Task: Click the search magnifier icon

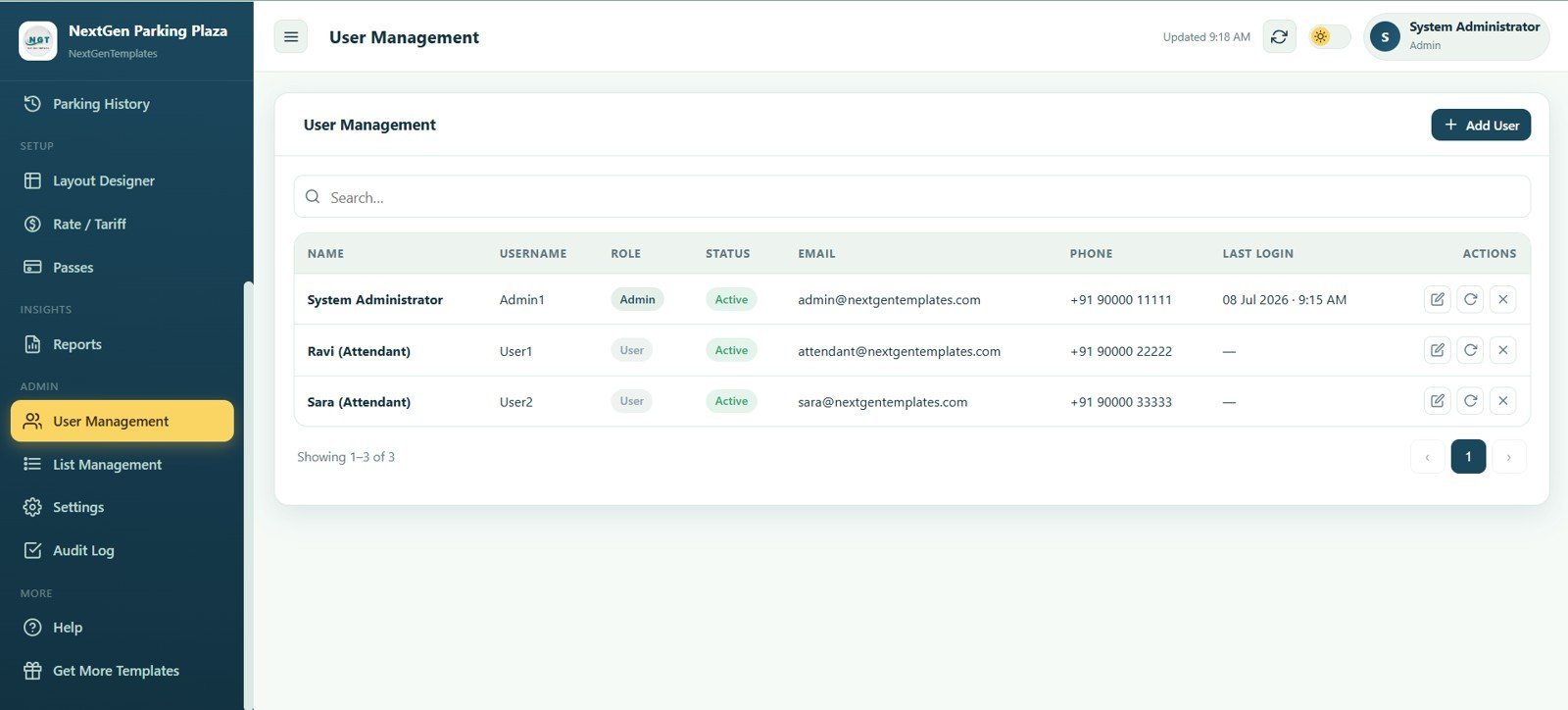Action: tap(313, 197)
